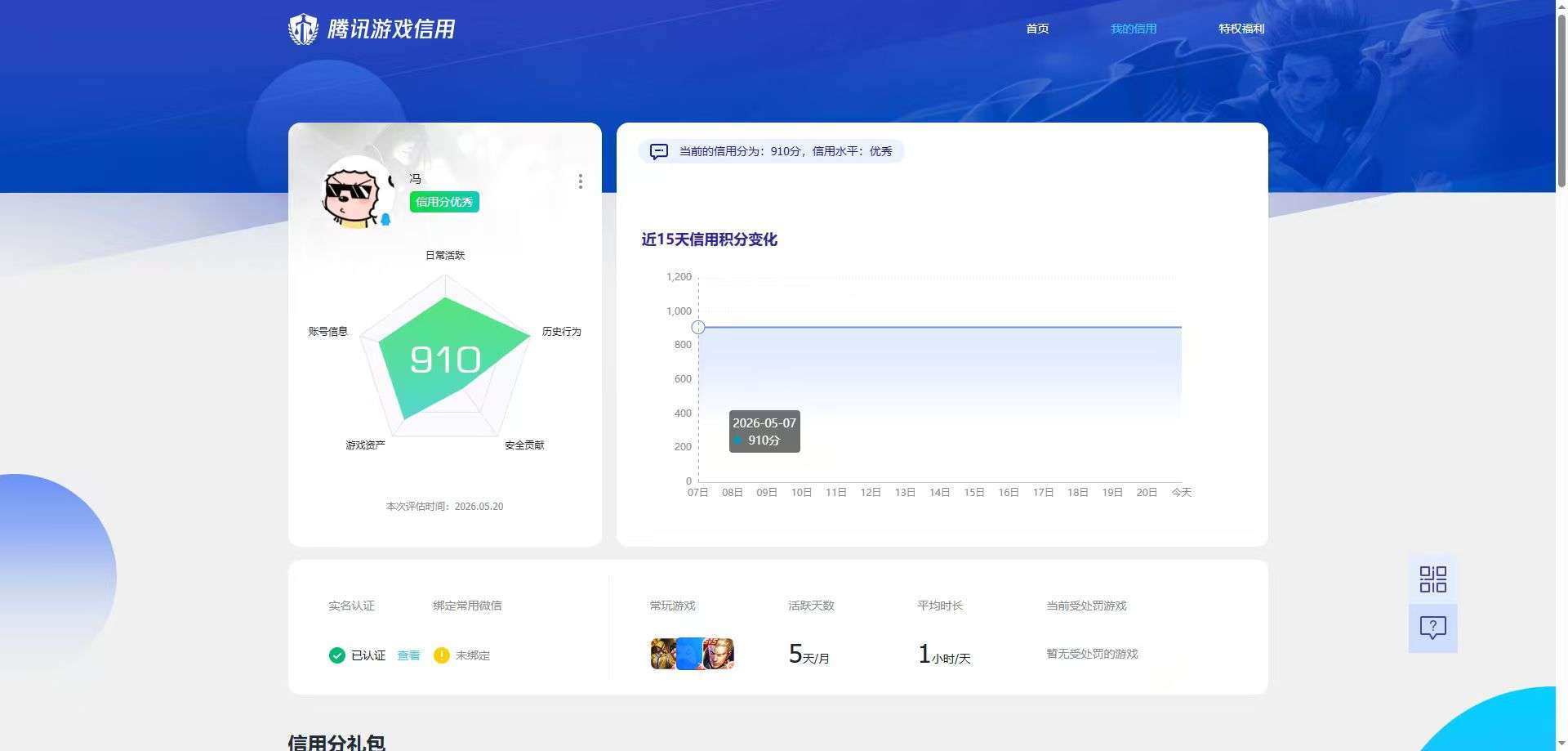Click the 14日 label on the chart axis
Screen dimensions: 1568x751
(940, 492)
